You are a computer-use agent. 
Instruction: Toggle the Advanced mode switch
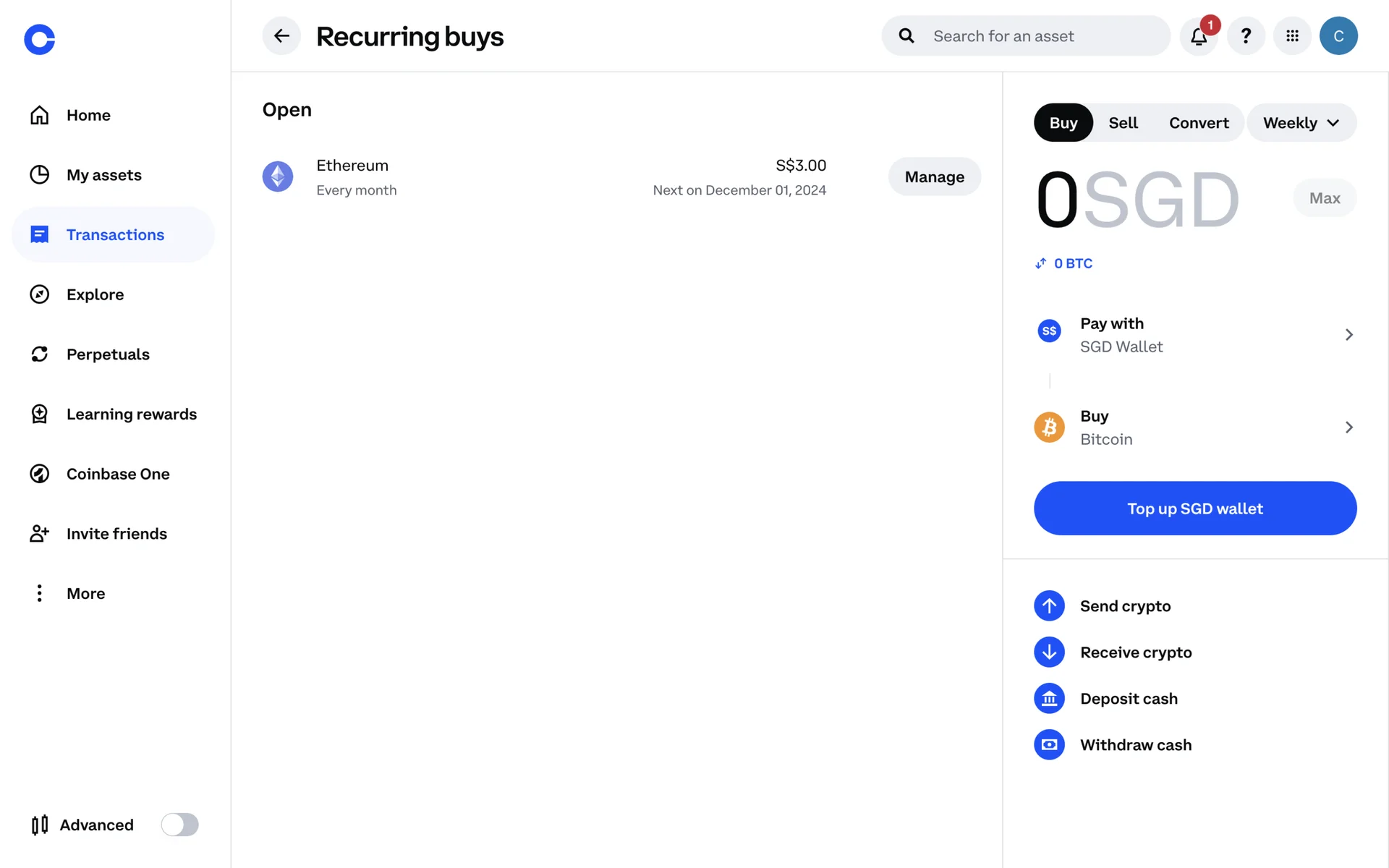click(x=179, y=825)
